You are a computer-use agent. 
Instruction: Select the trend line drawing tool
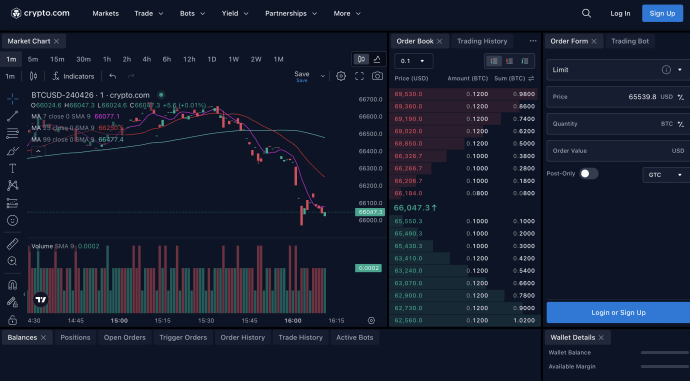pos(12,116)
